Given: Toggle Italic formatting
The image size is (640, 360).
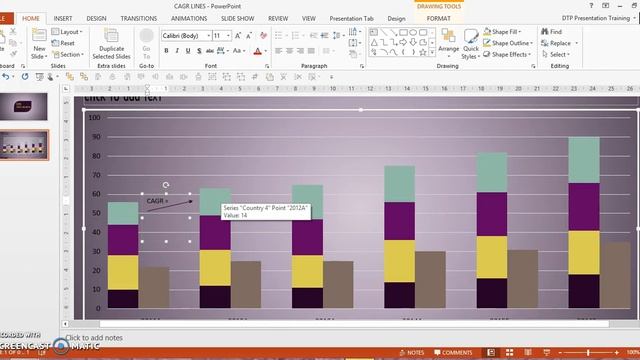Looking at the screenshot, I should point(177,51).
